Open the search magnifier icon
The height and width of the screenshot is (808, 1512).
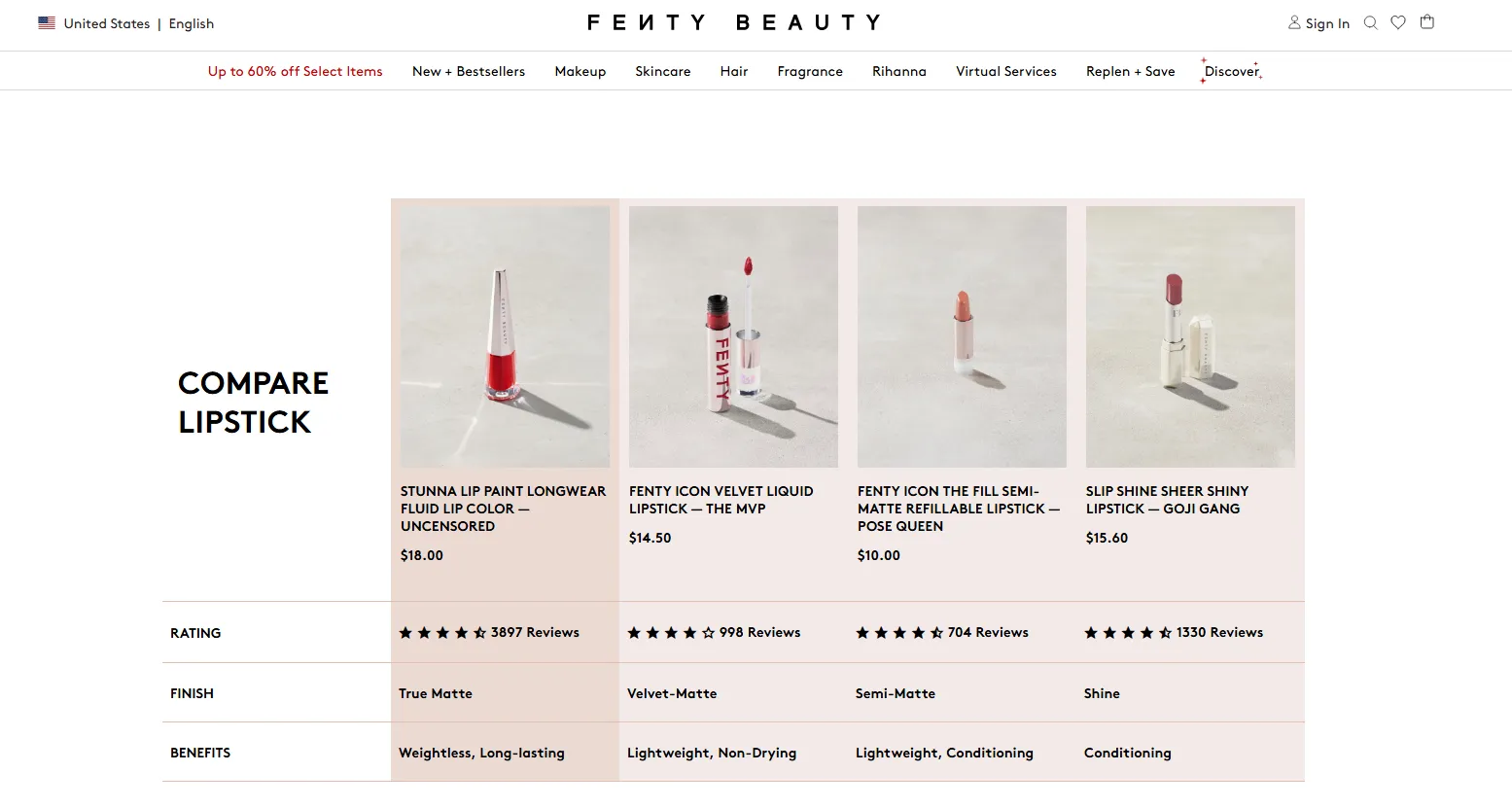point(1370,22)
